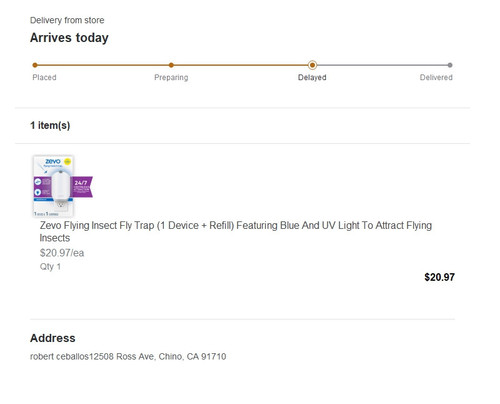The height and width of the screenshot is (404, 500).
Task: Click the Qty 1 quantity text
Action: point(50,267)
